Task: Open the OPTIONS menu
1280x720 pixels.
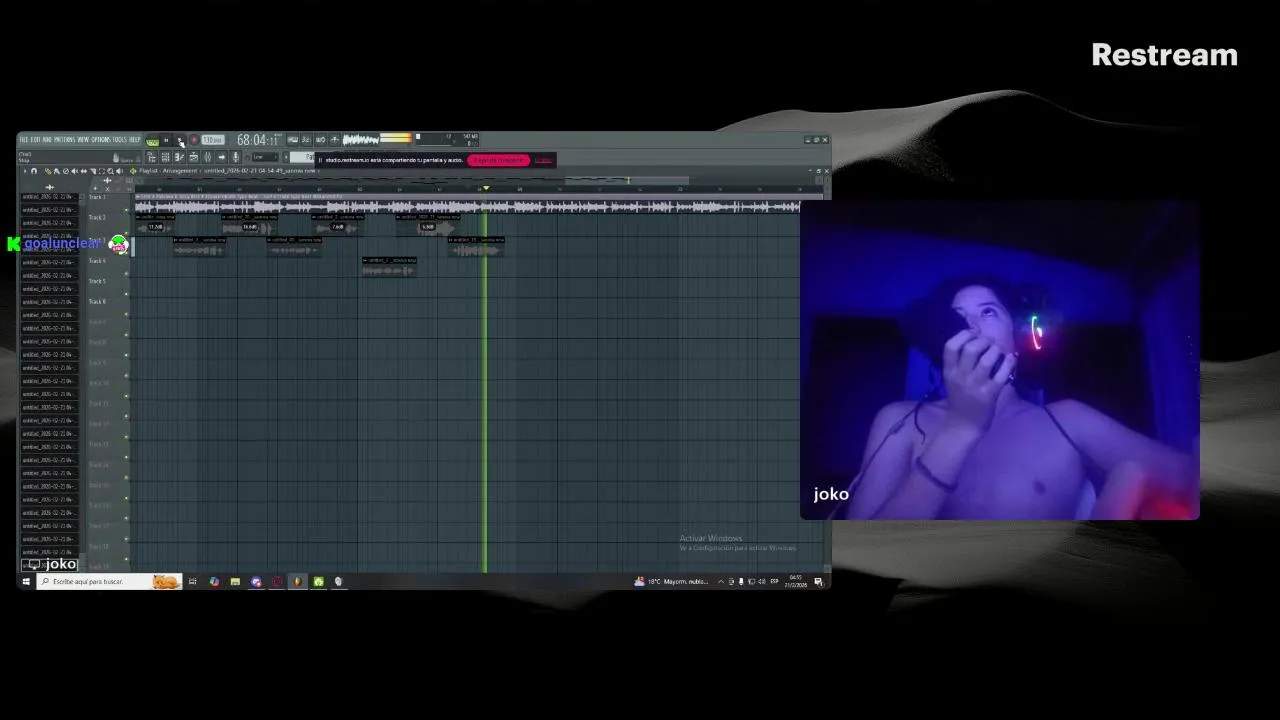Action: [101, 140]
